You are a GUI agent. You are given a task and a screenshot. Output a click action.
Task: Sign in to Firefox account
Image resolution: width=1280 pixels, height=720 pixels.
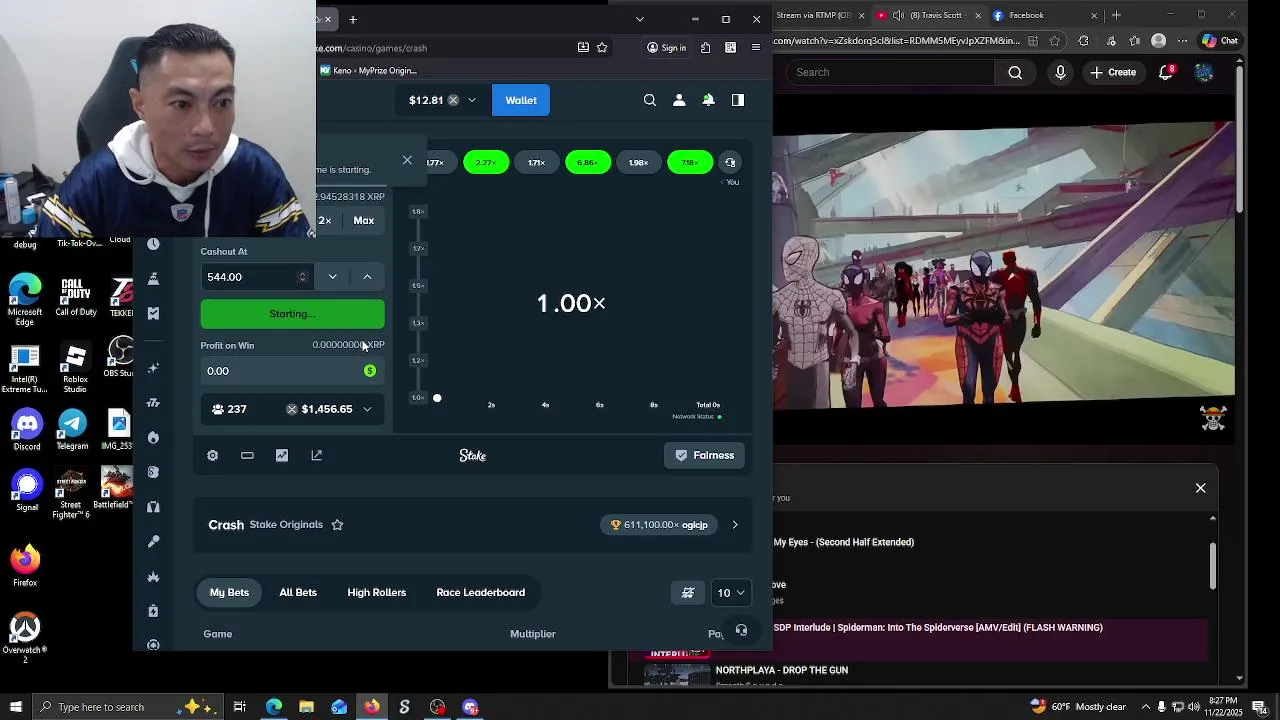pos(666,47)
